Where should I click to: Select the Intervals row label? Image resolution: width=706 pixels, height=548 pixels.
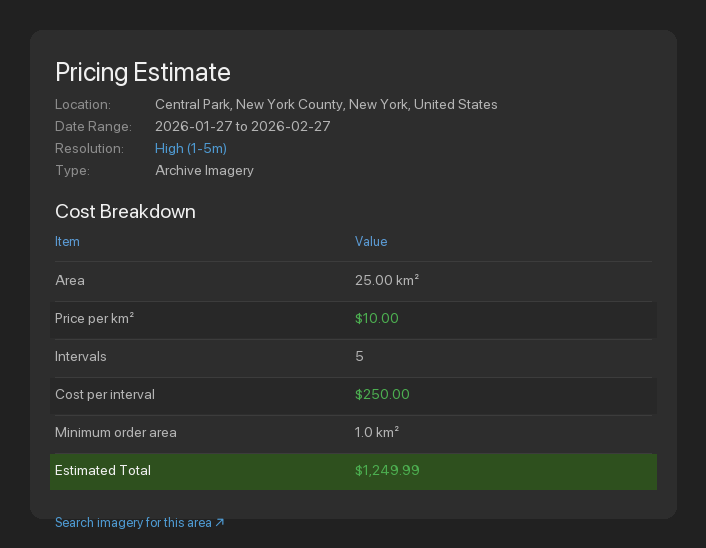coord(80,356)
